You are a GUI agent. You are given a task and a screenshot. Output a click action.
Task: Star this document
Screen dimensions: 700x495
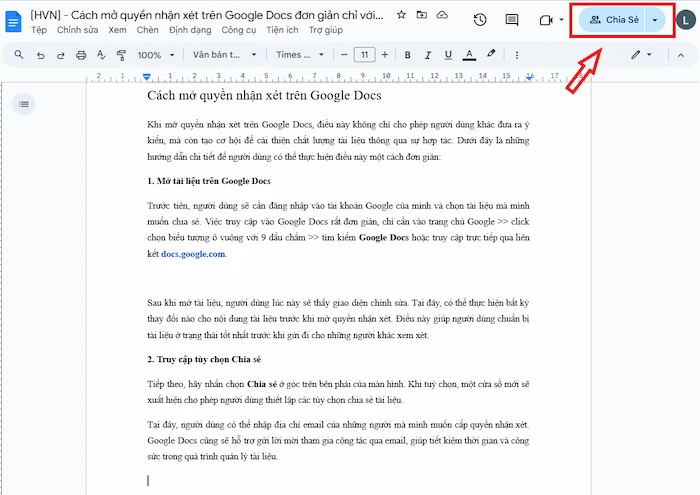point(401,16)
